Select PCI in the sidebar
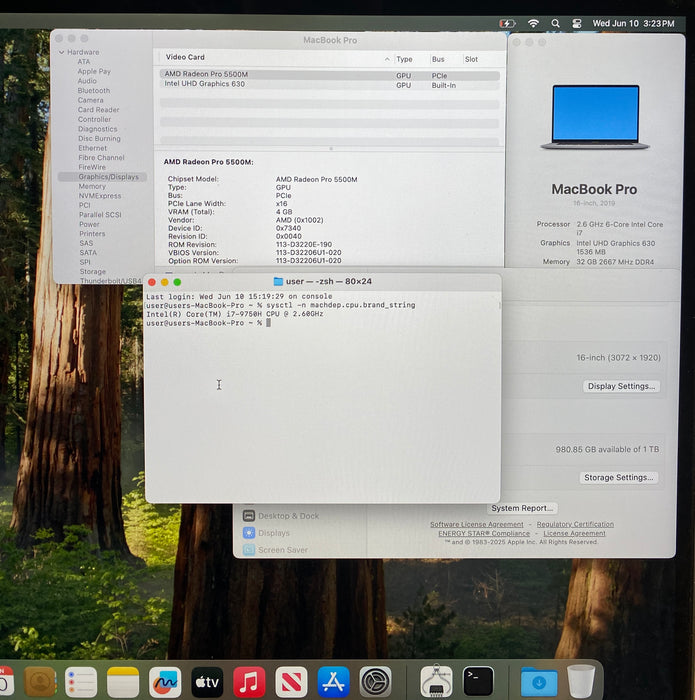The width and height of the screenshot is (695, 700). [x=85, y=205]
